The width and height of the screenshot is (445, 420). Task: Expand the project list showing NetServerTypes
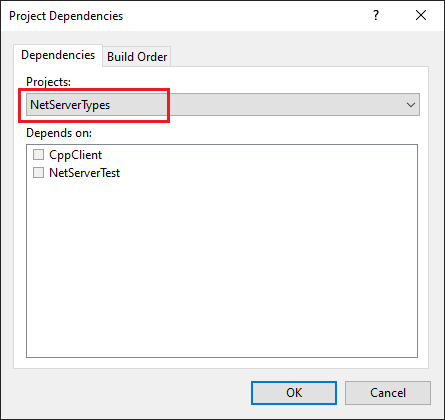[223, 105]
